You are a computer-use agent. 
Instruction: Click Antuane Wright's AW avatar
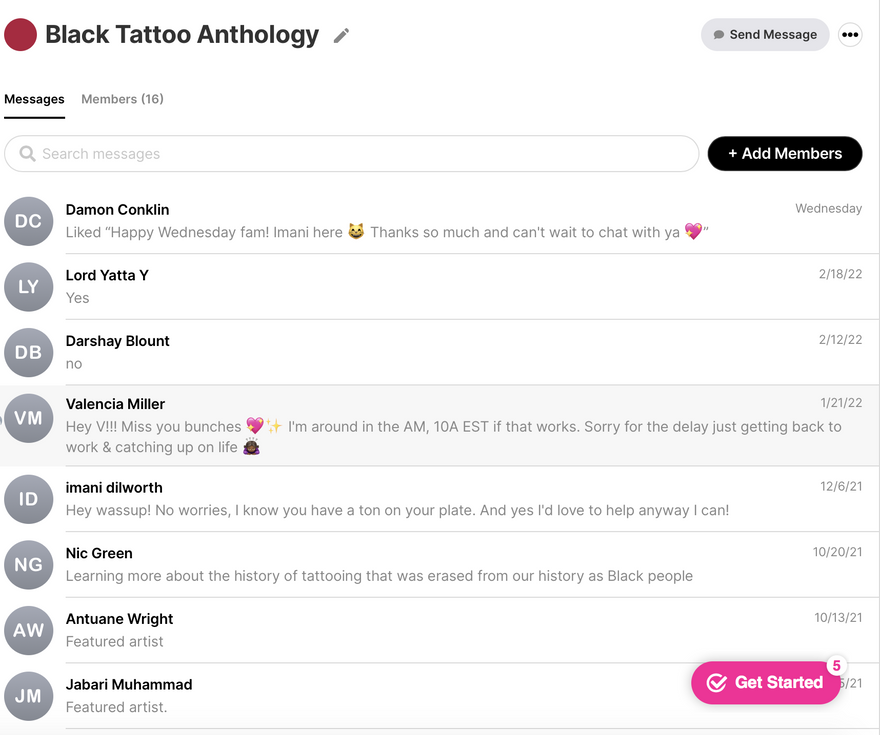[x=29, y=630]
